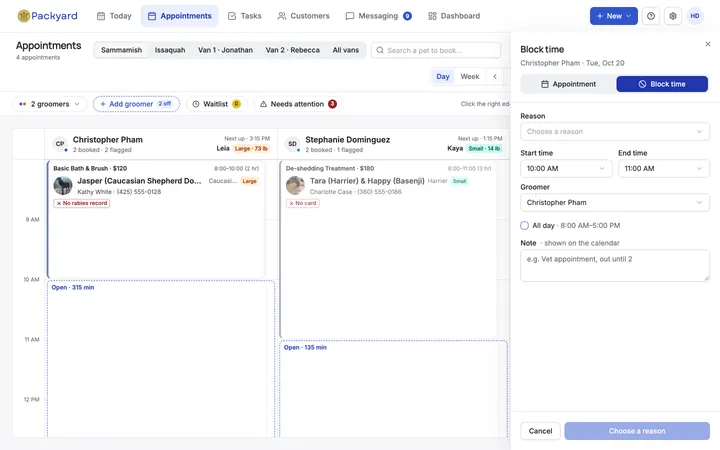Open the Start time dropdown
This screenshot has width=720, height=450.
click(566, 169)
